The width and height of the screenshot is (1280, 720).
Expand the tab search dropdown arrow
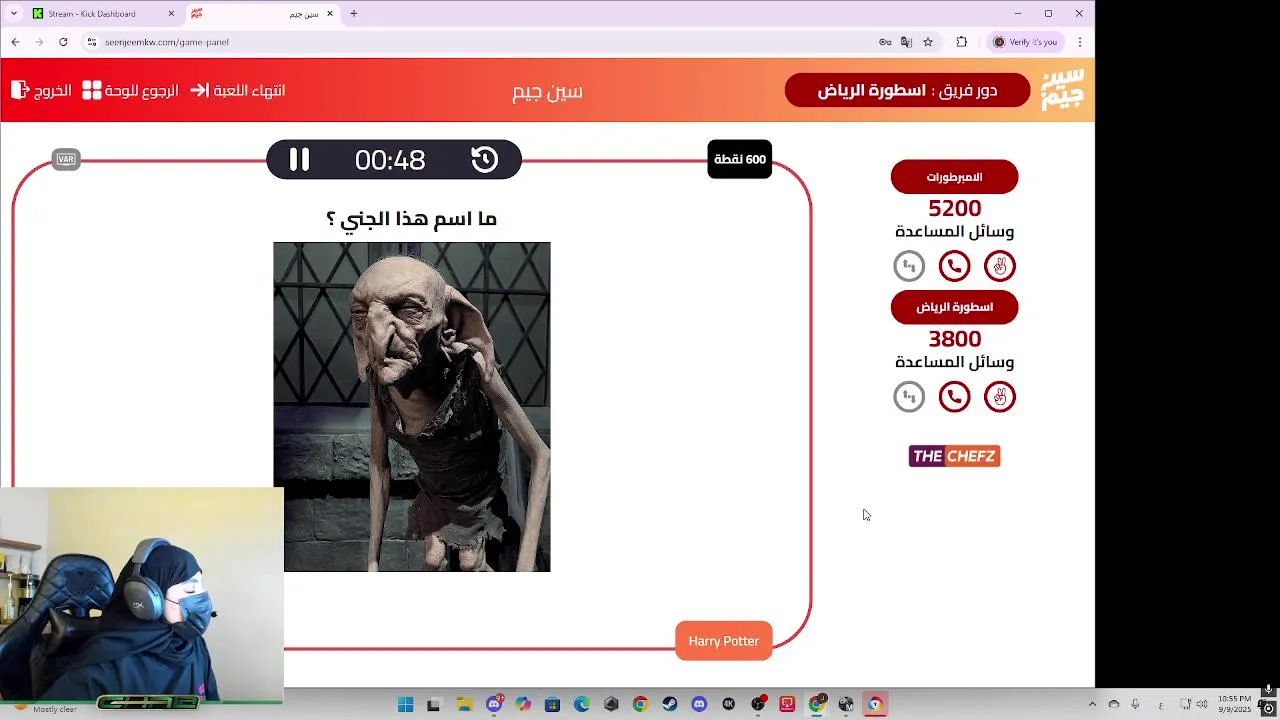pos(13,14)
